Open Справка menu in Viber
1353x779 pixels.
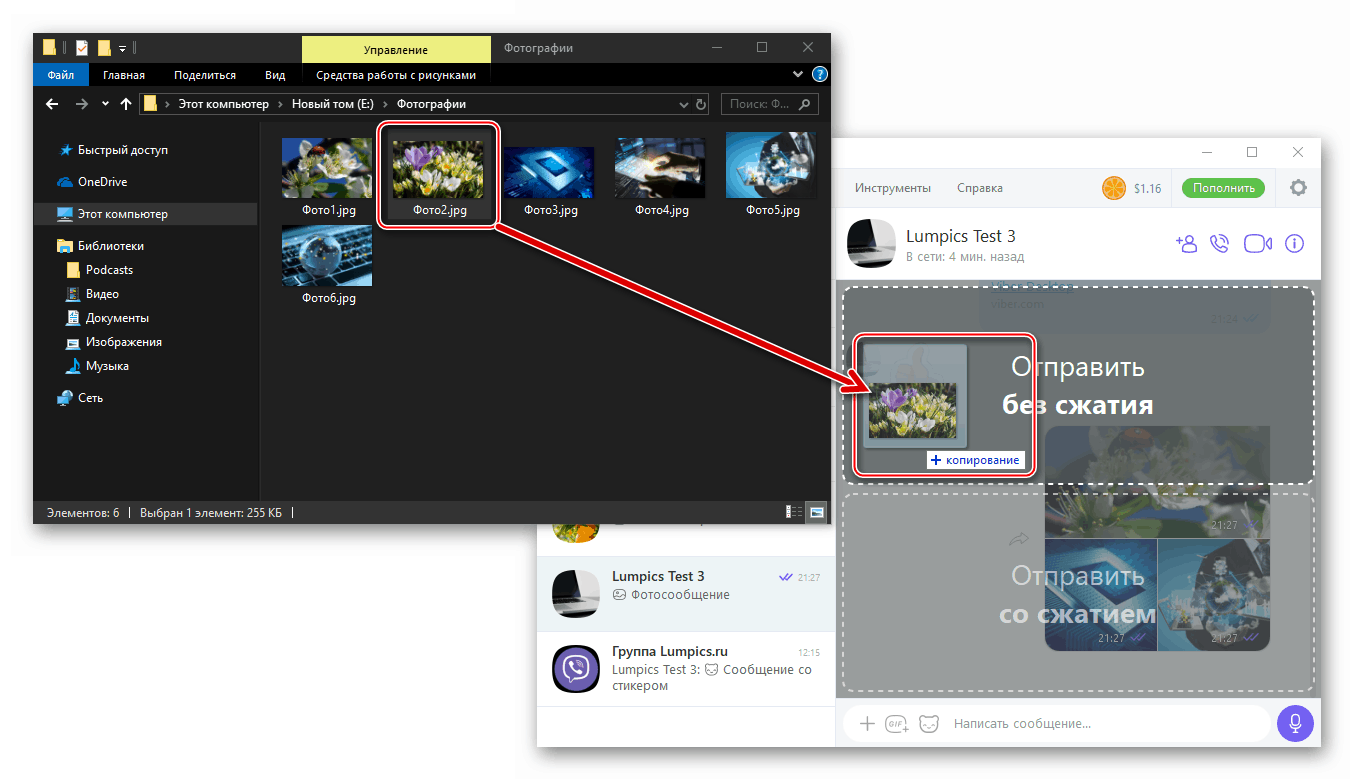(x=980, y=188)
